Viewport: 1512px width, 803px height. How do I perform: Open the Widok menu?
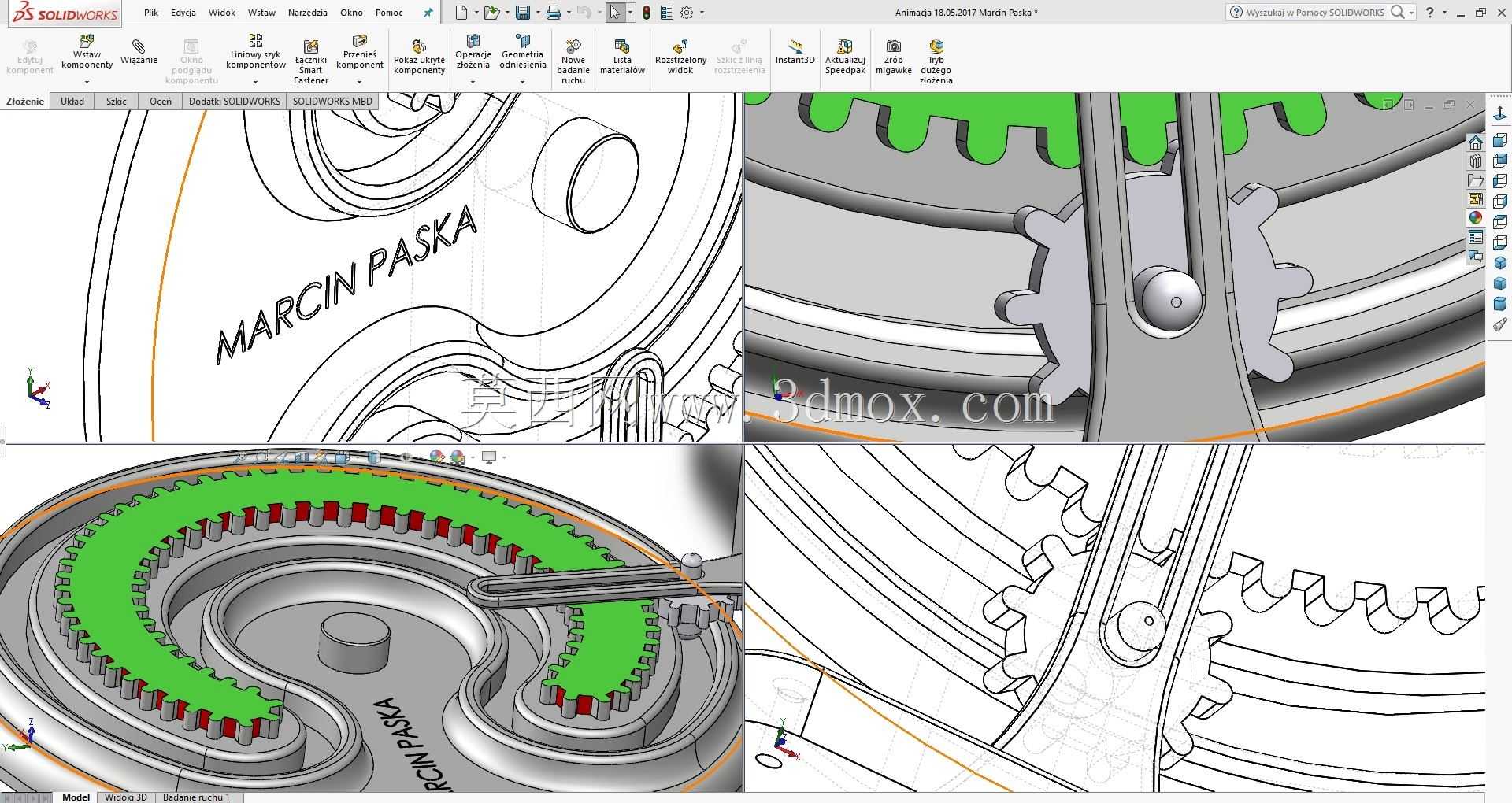tap(222, 13)
